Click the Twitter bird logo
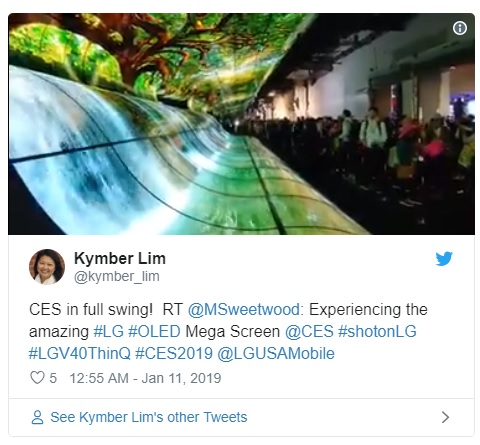The height and width of the screenshot is (445, 480). click(444, 258)
